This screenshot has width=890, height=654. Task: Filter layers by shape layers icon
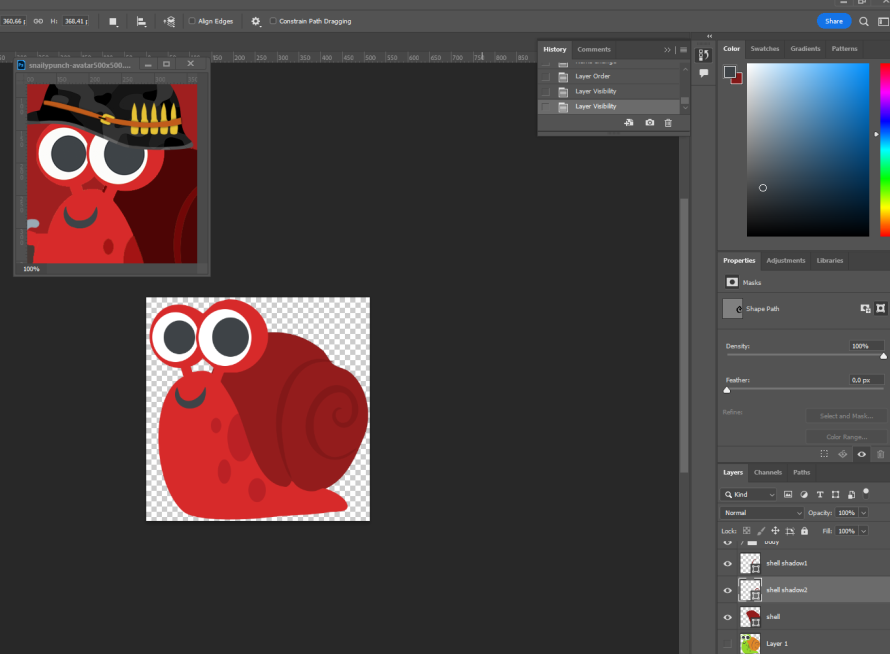point(836,494)
